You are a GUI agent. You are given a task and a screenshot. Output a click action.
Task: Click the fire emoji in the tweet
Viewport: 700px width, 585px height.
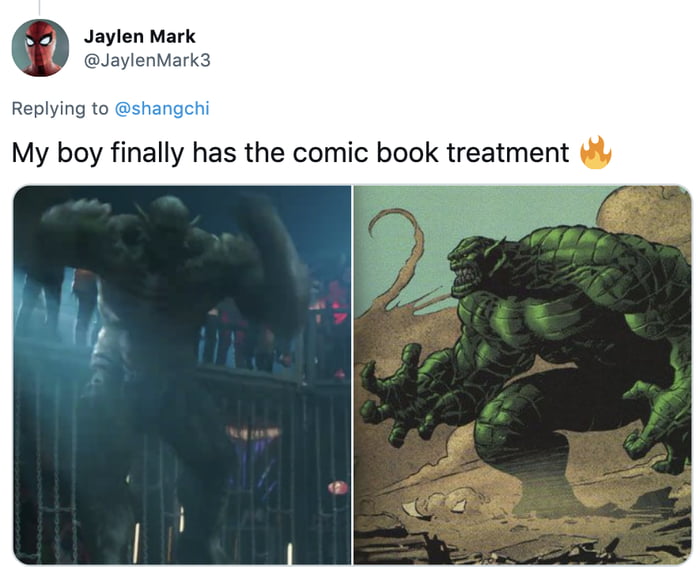tap(596, 152)
